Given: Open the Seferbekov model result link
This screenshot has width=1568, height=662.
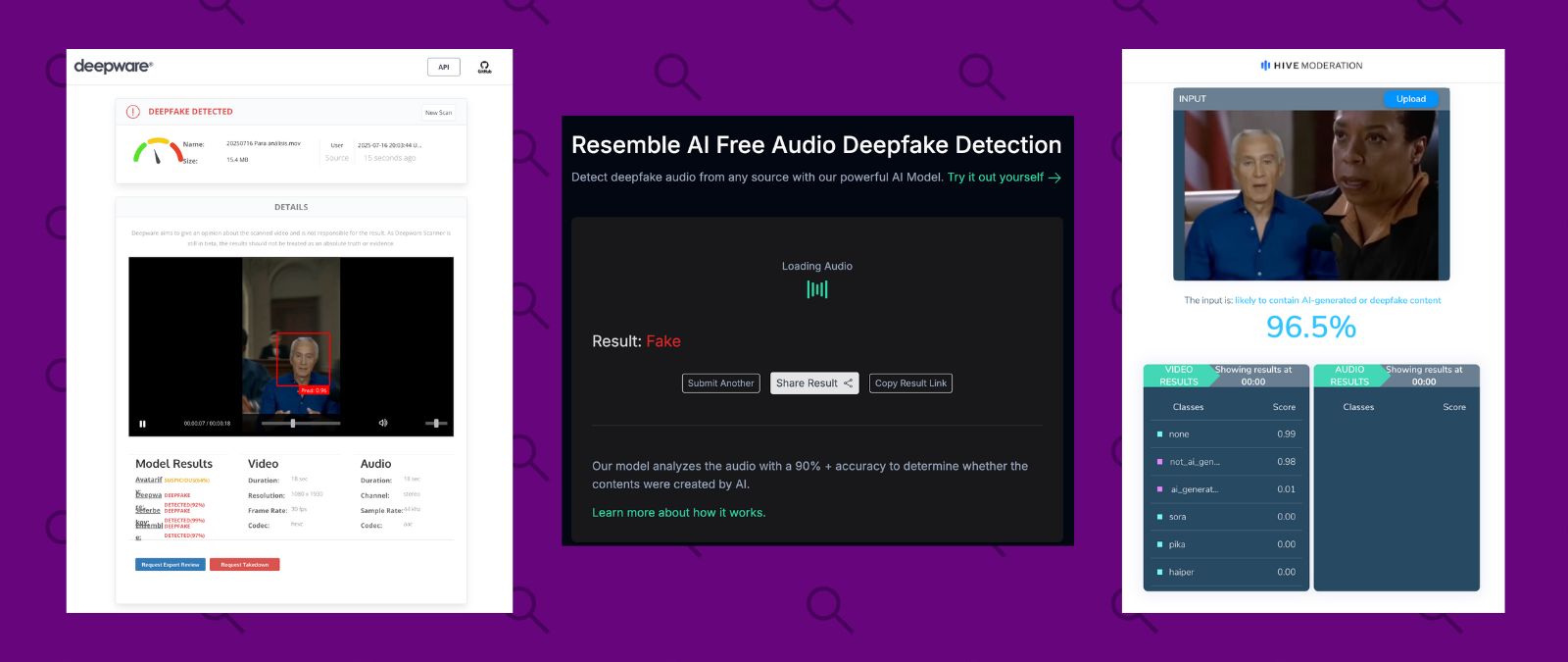Looking at the screenshot, I should (148, 510).
